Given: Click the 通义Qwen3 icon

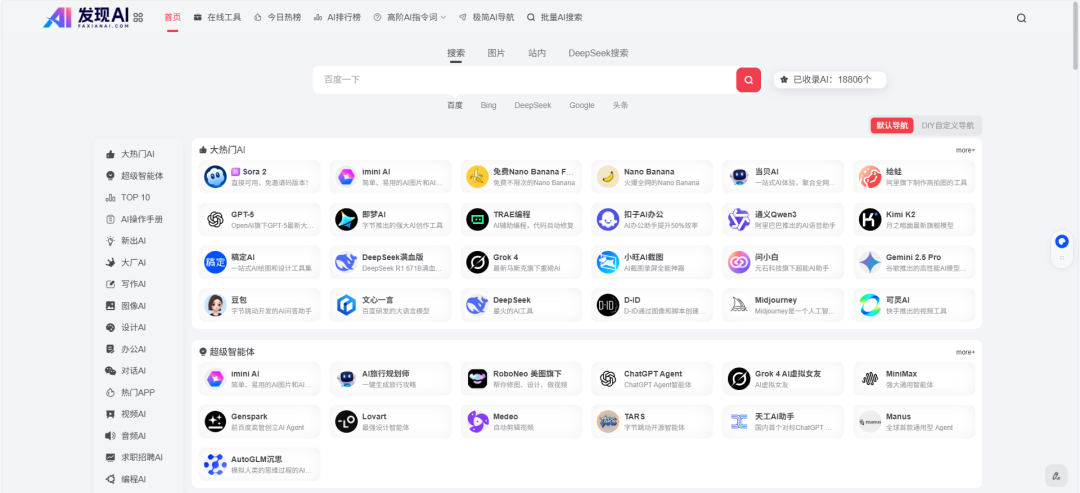Looking at the screenshot, I should pyautogui.click(x=739, y=220).
